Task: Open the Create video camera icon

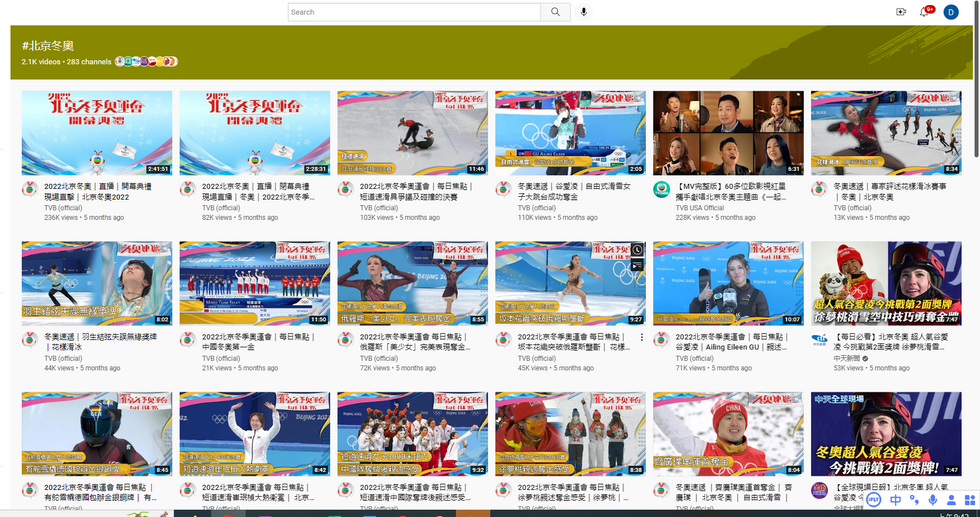Action: coord(901,12)
